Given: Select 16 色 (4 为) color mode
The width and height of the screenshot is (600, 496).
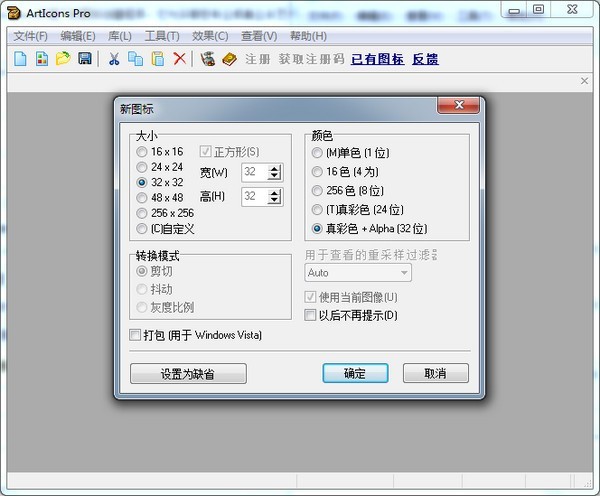Looking at the screenshot, I should click(345, 171).
